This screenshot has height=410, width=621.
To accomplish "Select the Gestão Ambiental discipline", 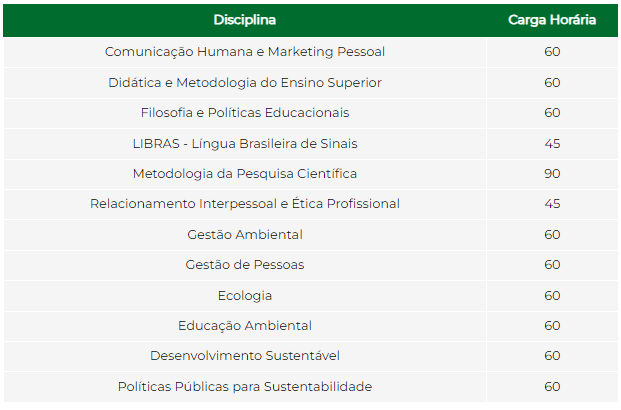I will pyautogui.click(x=244, y=234).
